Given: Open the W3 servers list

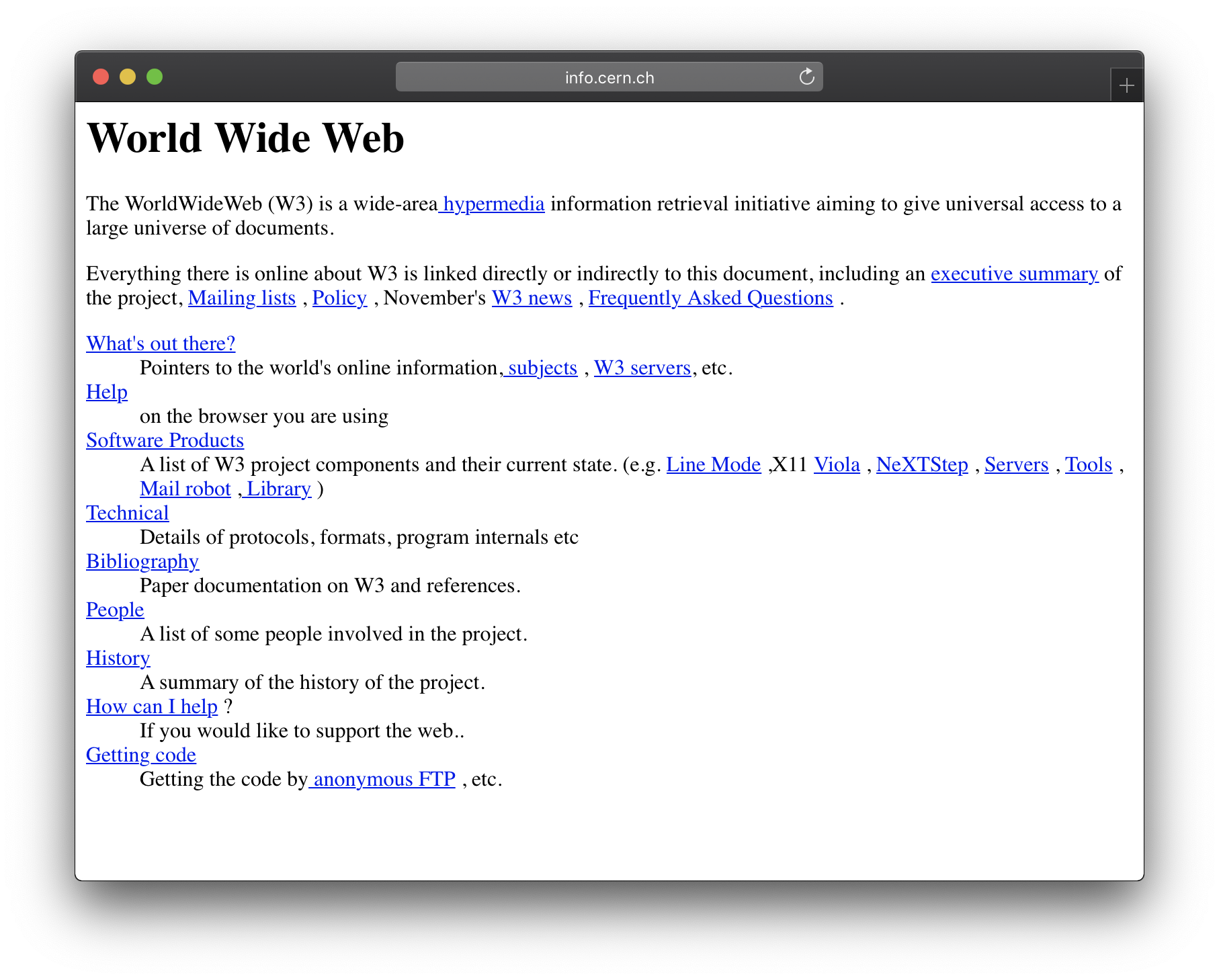Looking at the screenshot, I should click(x=642, y=368).
